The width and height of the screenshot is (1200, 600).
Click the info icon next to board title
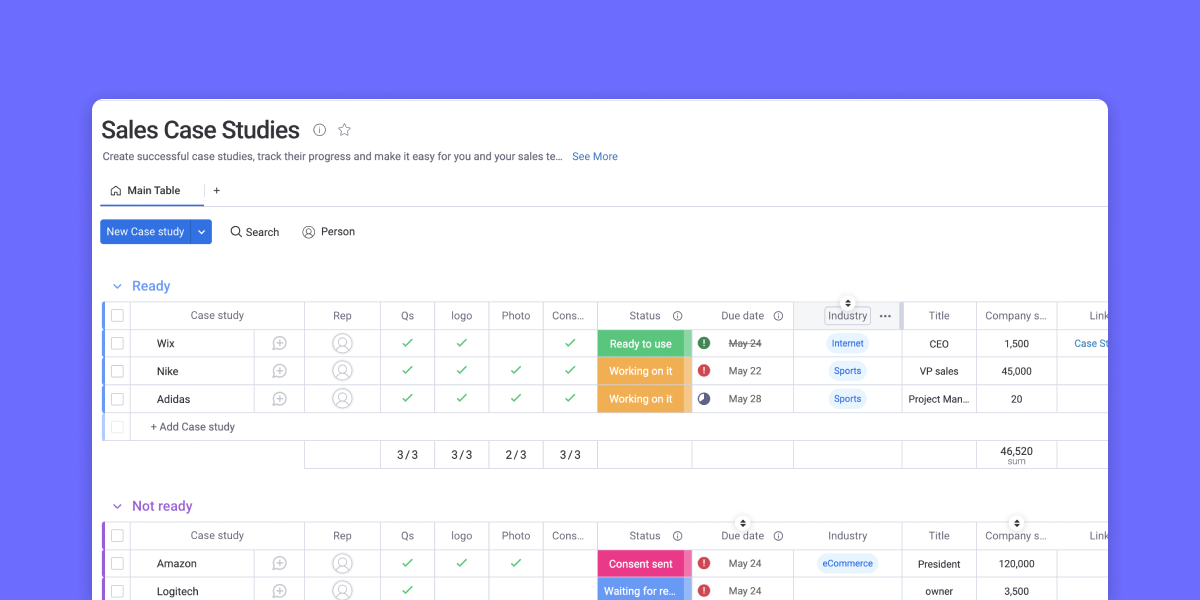tap(320, 130)
